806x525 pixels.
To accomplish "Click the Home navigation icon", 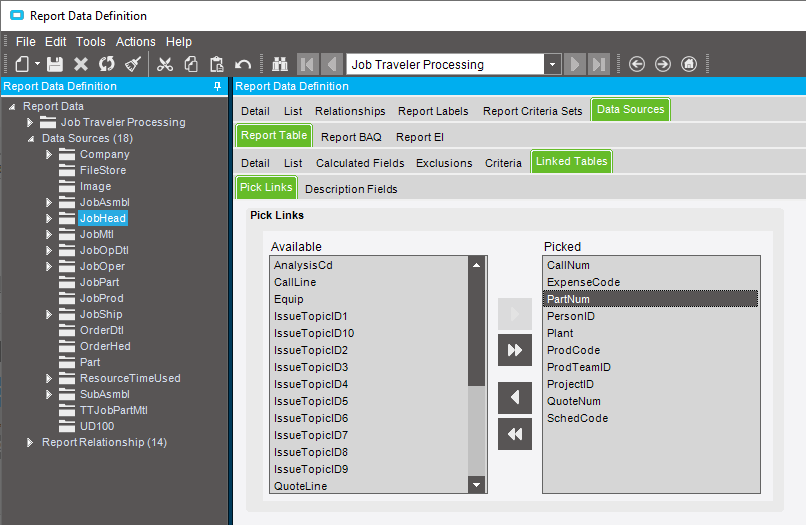I will tap(689, 64).
